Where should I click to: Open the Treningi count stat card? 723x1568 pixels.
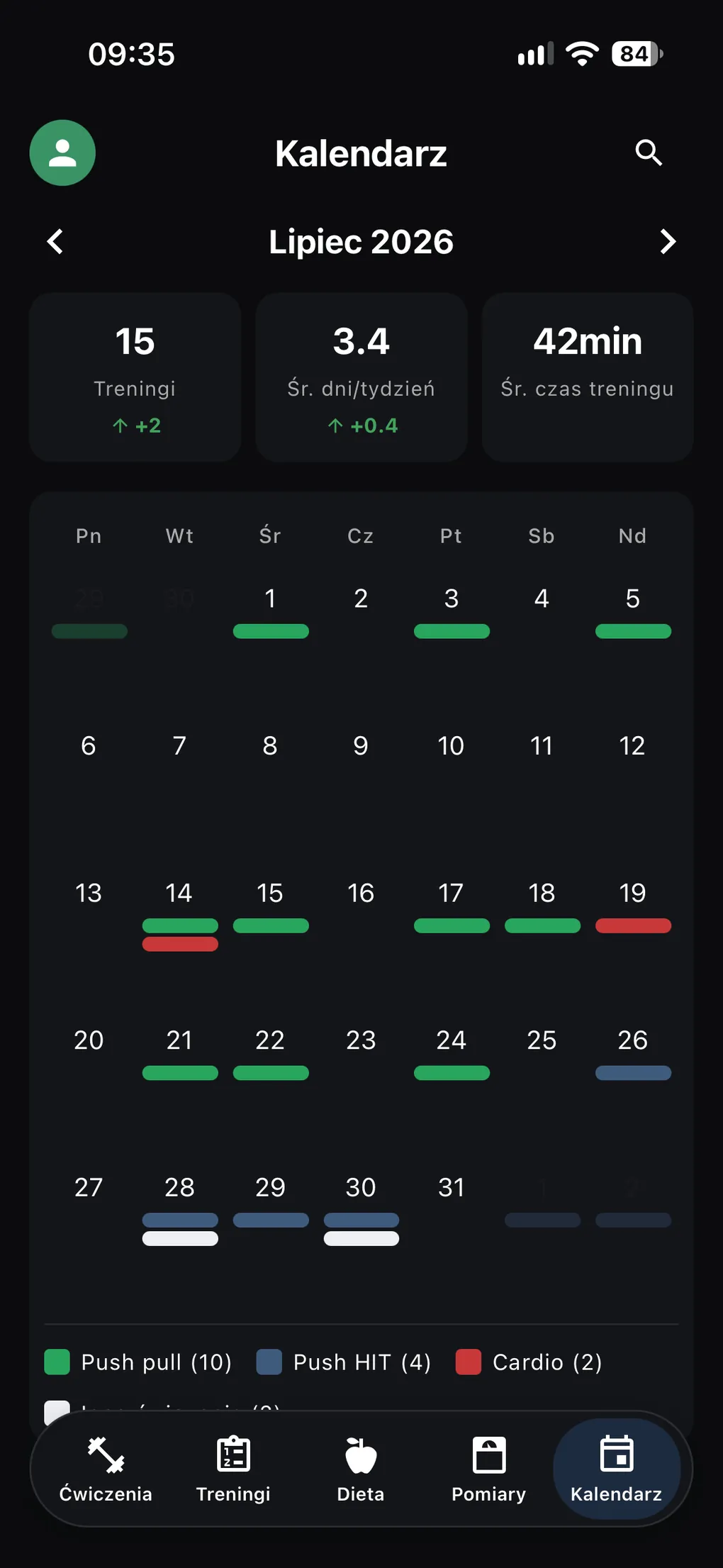point(135,377)
